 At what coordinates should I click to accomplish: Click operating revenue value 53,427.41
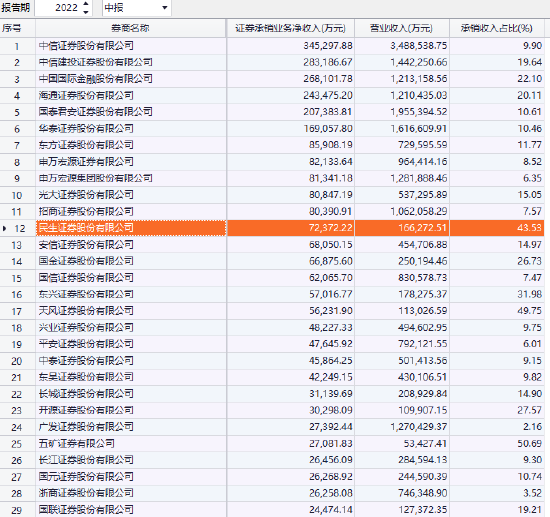pyautogui.click(x=425, y=444)
